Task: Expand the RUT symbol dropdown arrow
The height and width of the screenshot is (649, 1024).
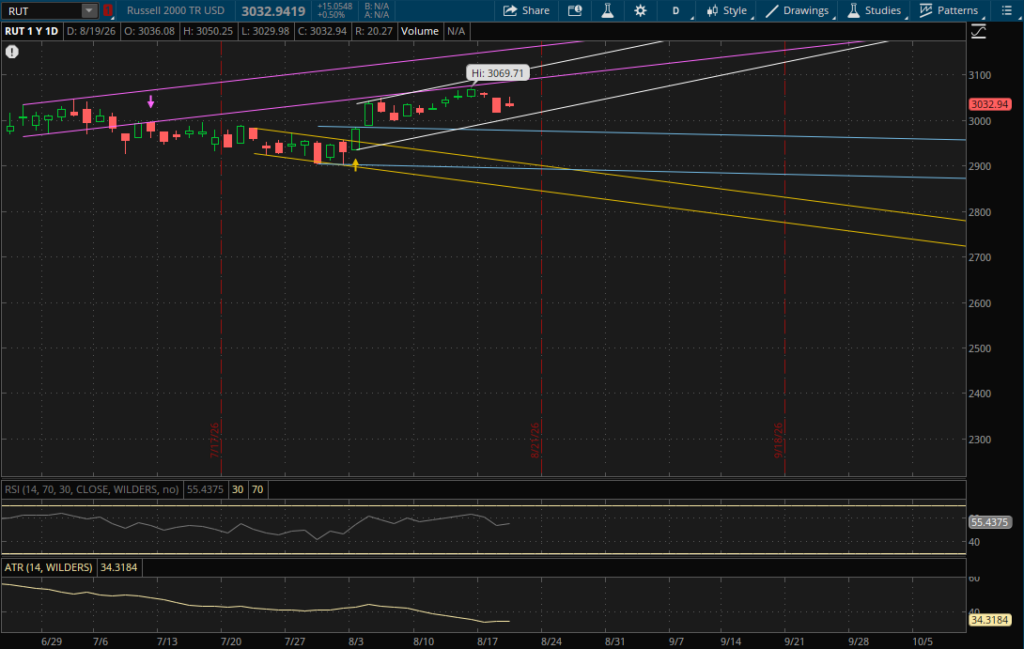Action: [x=89, y=10]
